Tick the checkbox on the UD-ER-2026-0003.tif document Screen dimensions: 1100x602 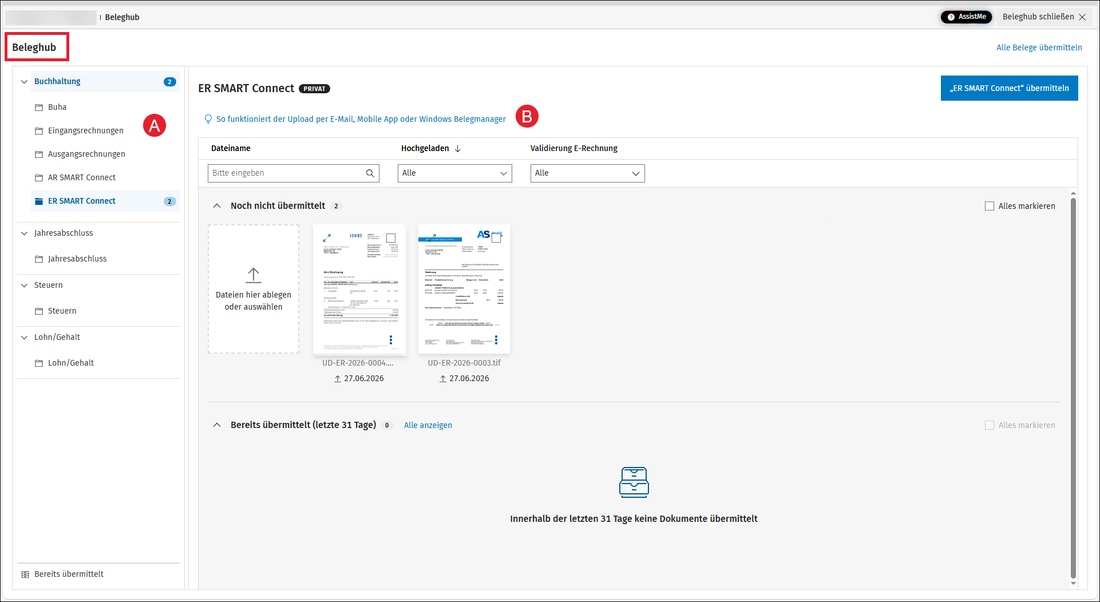[496, 239]
